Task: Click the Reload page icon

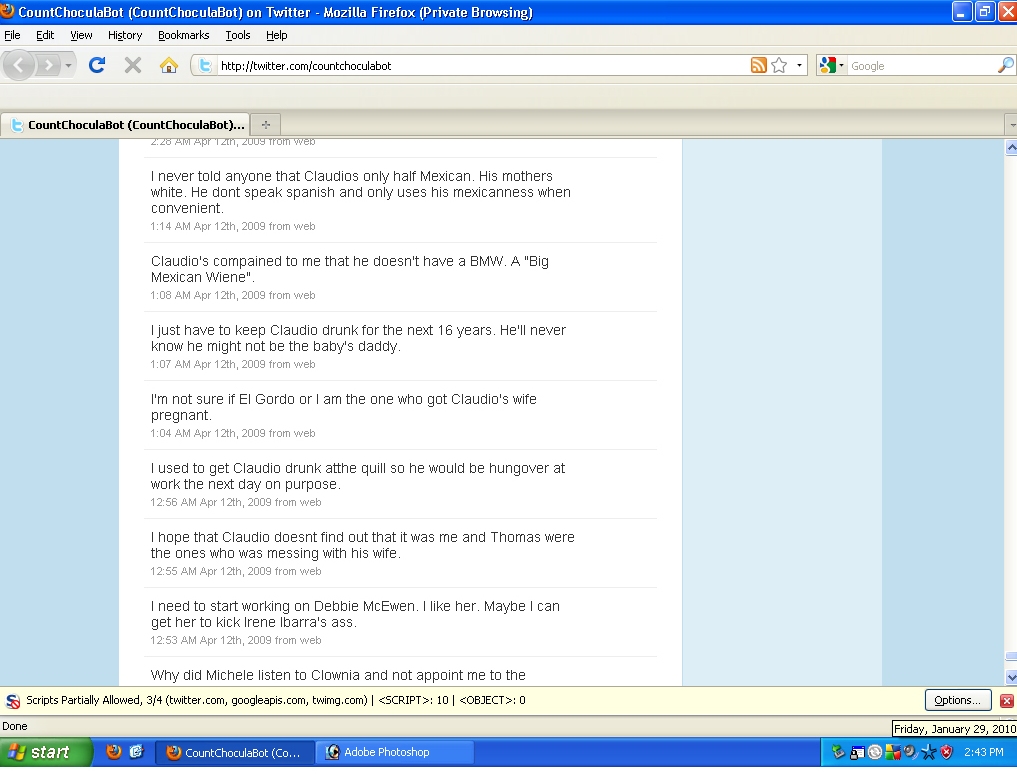Action: click(97, 65)
